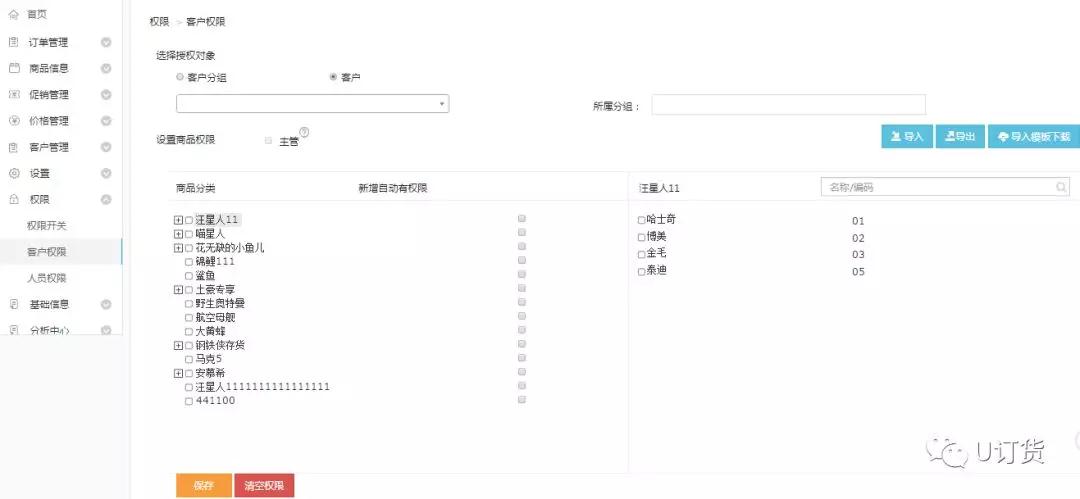The image size is (1080, 499).
Task: Open the customer selection dropdown
Action: click(313, 103)
